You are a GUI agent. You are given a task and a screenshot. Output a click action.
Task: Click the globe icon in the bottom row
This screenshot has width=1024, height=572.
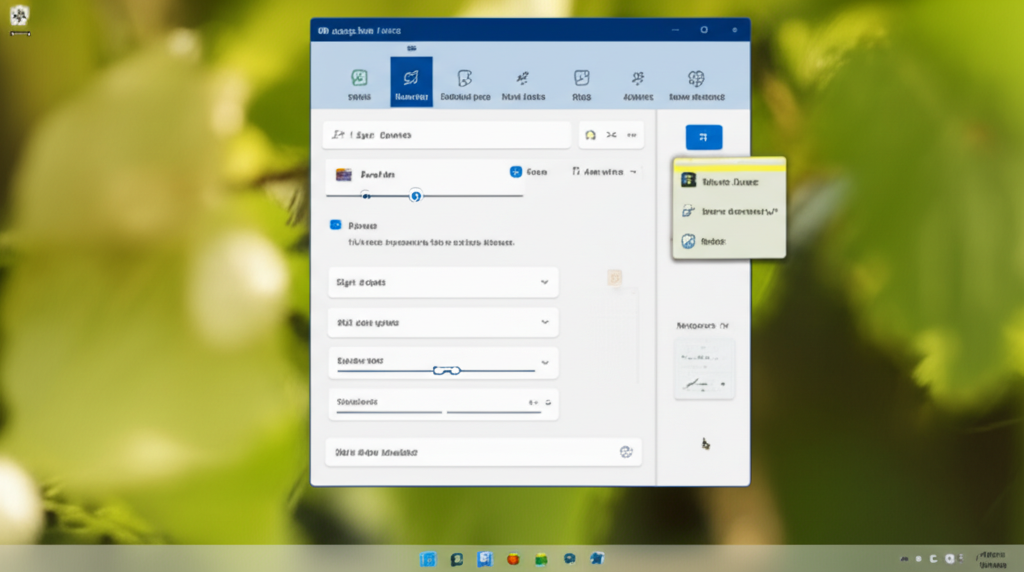[x=626, y=452]
